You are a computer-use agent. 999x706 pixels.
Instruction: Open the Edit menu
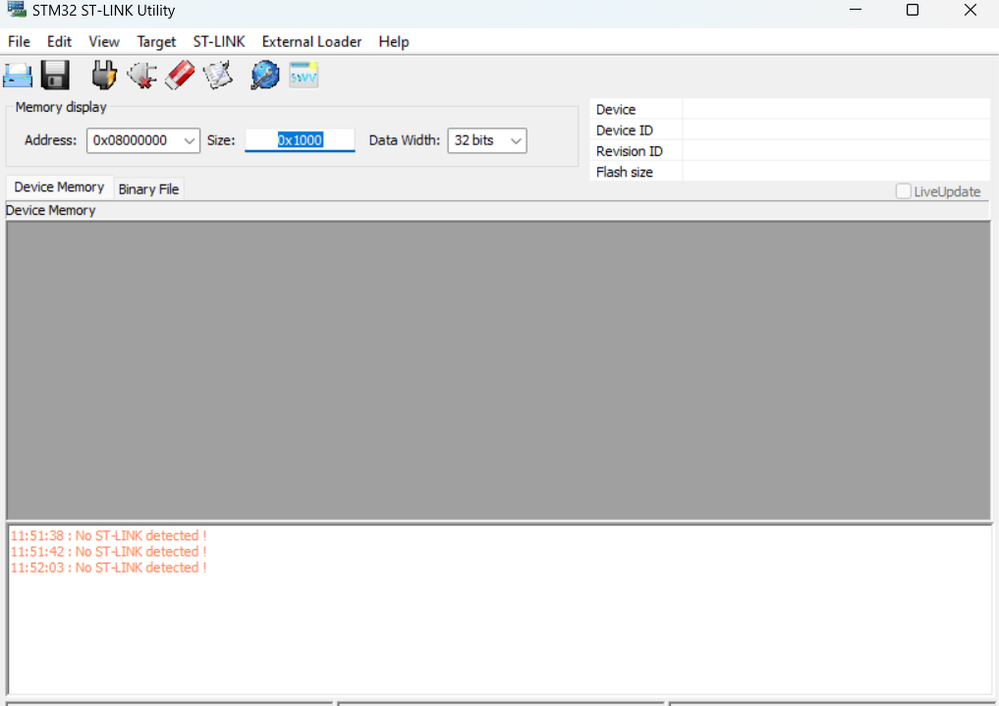59,41
